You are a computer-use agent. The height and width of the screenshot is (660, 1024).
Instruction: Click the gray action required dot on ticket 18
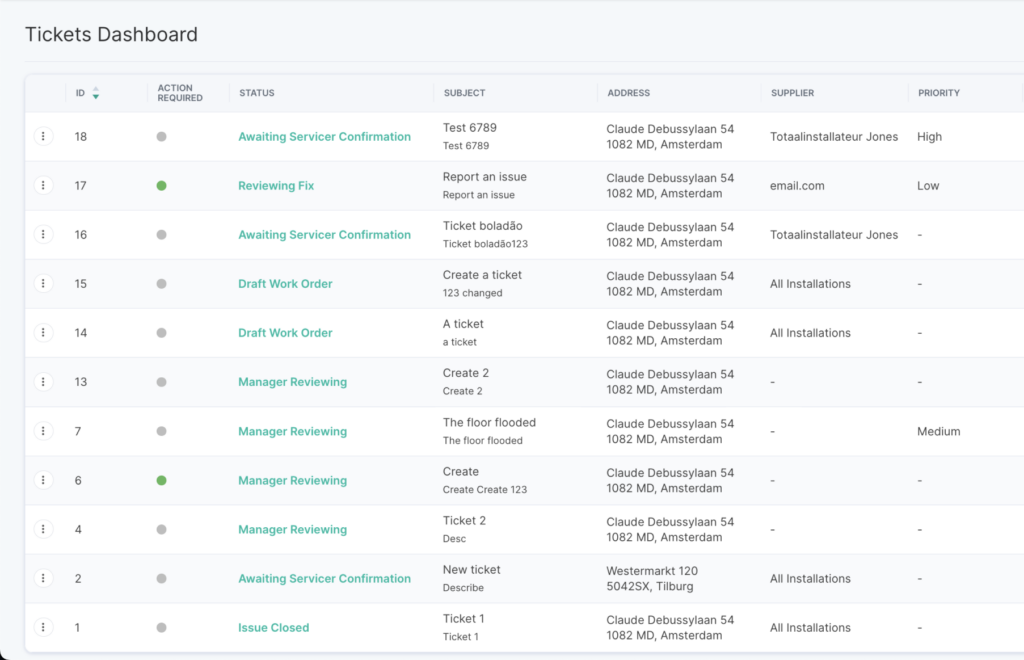(161, 136)
